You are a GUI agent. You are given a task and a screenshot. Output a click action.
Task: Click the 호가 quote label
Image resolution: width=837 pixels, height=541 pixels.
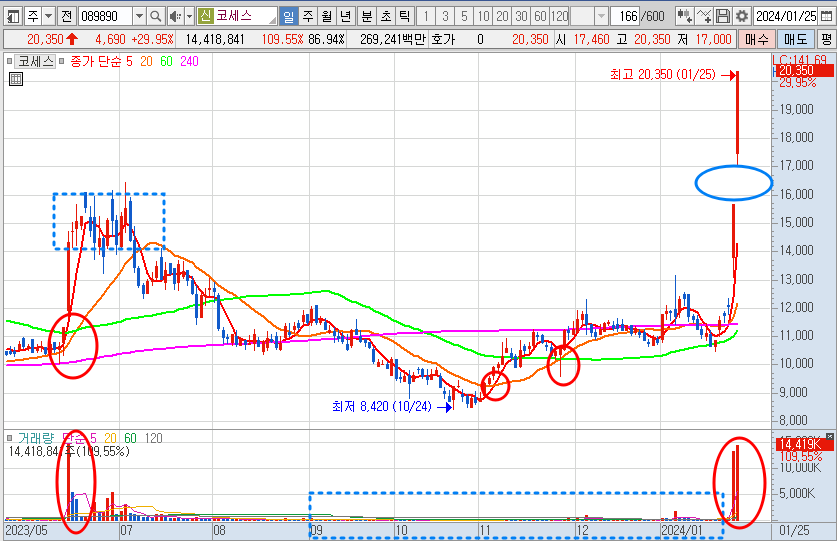pos(443,40)
